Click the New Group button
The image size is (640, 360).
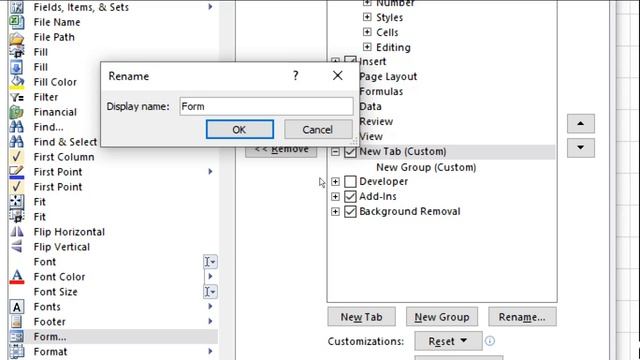[442, 317]
